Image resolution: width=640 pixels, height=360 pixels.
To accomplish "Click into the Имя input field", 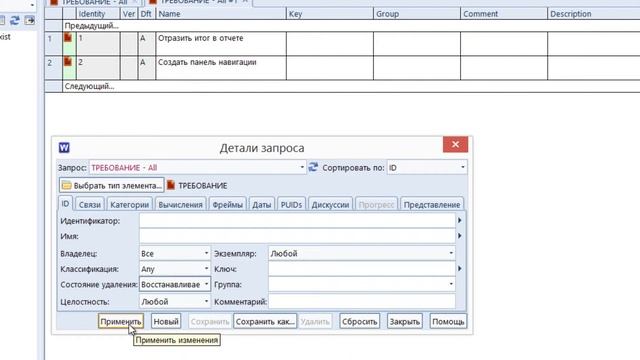I will coord(297,236).
